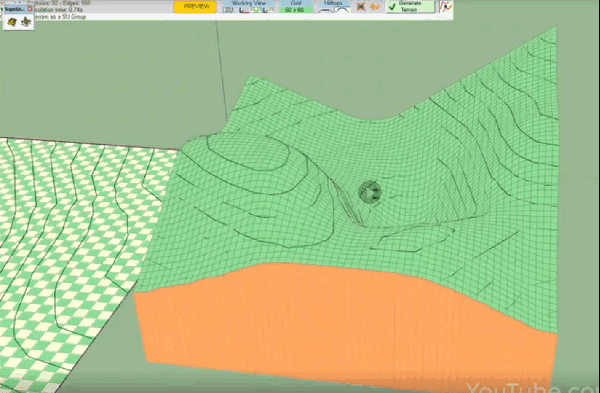Toggle the green map working view icon
Image resolution: width=600 pixels, height=393 pixels.
[x=257, y=10]
